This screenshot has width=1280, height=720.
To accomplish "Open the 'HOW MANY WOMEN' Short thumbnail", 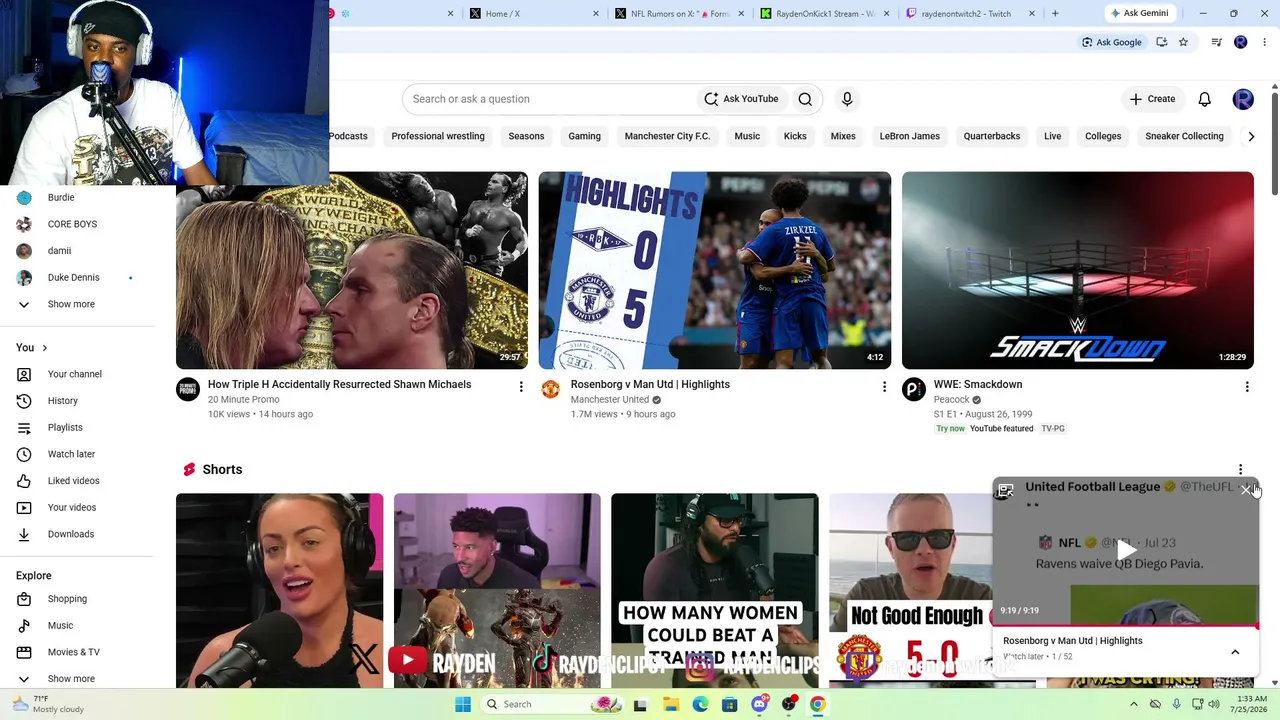I will 715,590.
